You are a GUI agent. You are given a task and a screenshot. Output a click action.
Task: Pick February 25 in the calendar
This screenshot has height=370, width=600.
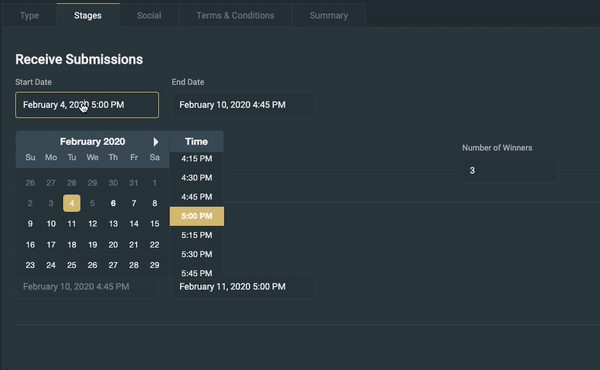pyautogui.click(x=72, y=265)
